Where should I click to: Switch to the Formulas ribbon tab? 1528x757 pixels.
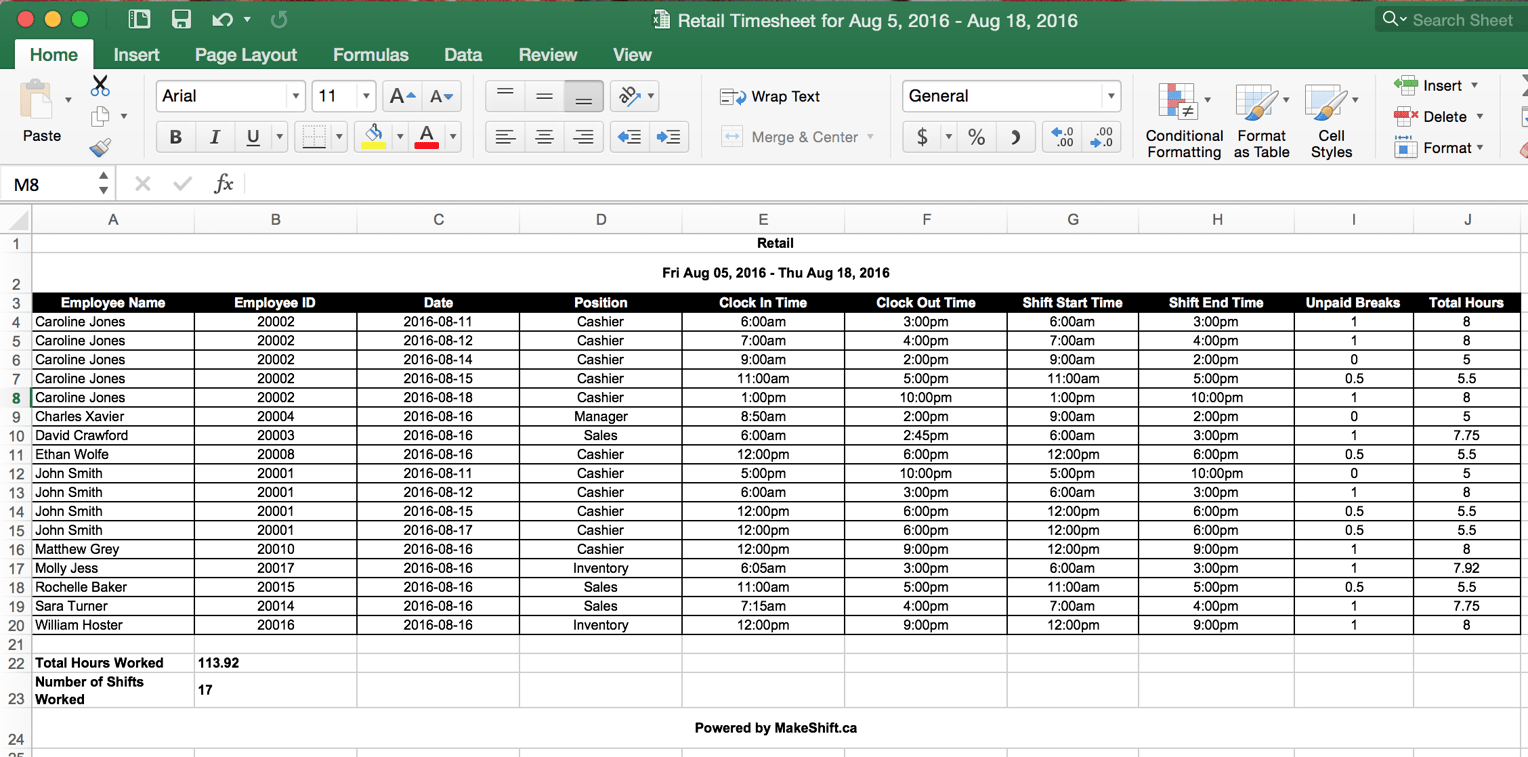tap(370, 55)
